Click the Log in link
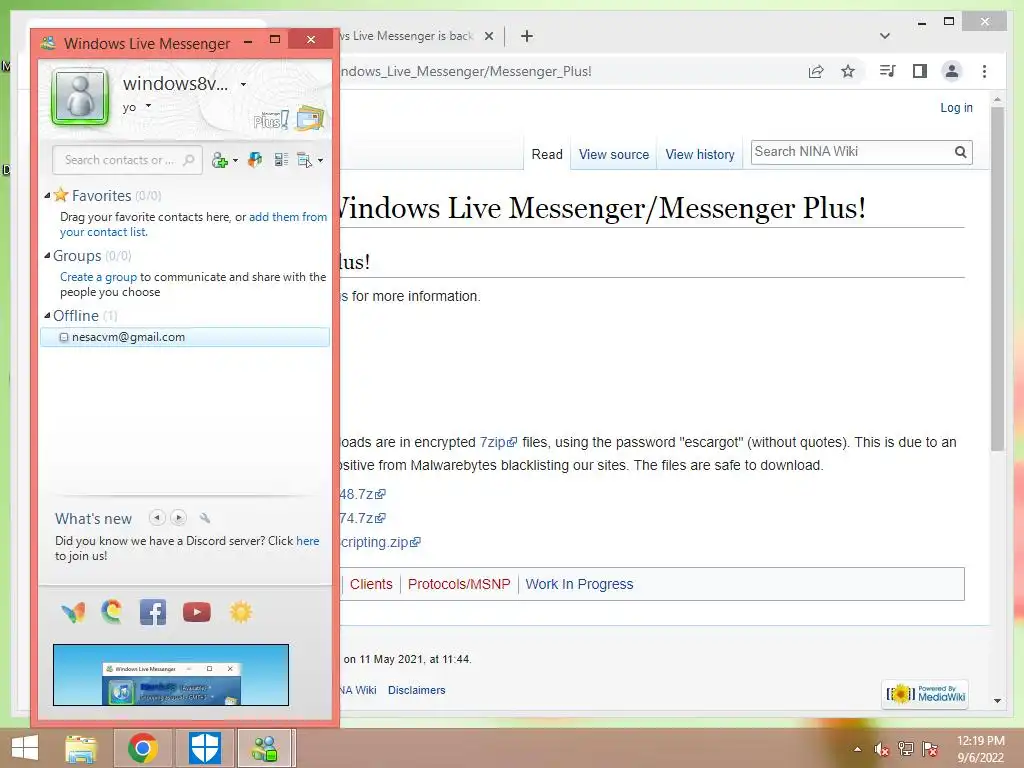 point(956,108)
